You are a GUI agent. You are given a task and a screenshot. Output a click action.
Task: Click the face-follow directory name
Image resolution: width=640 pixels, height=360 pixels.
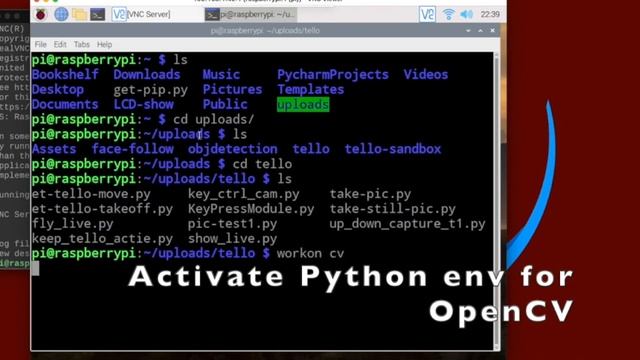[x=133, y=149]
